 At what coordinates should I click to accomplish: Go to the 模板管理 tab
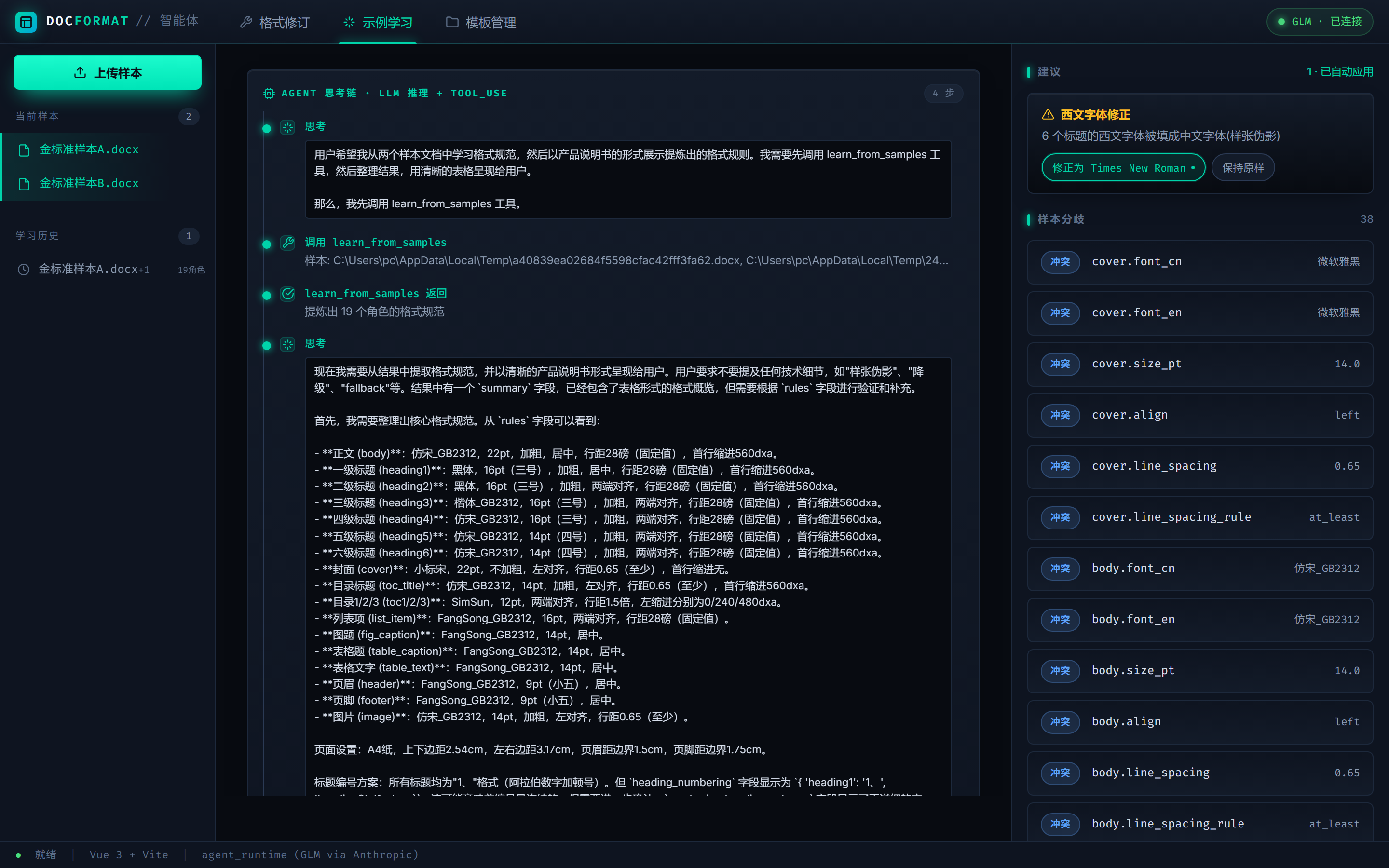[481, 22]
